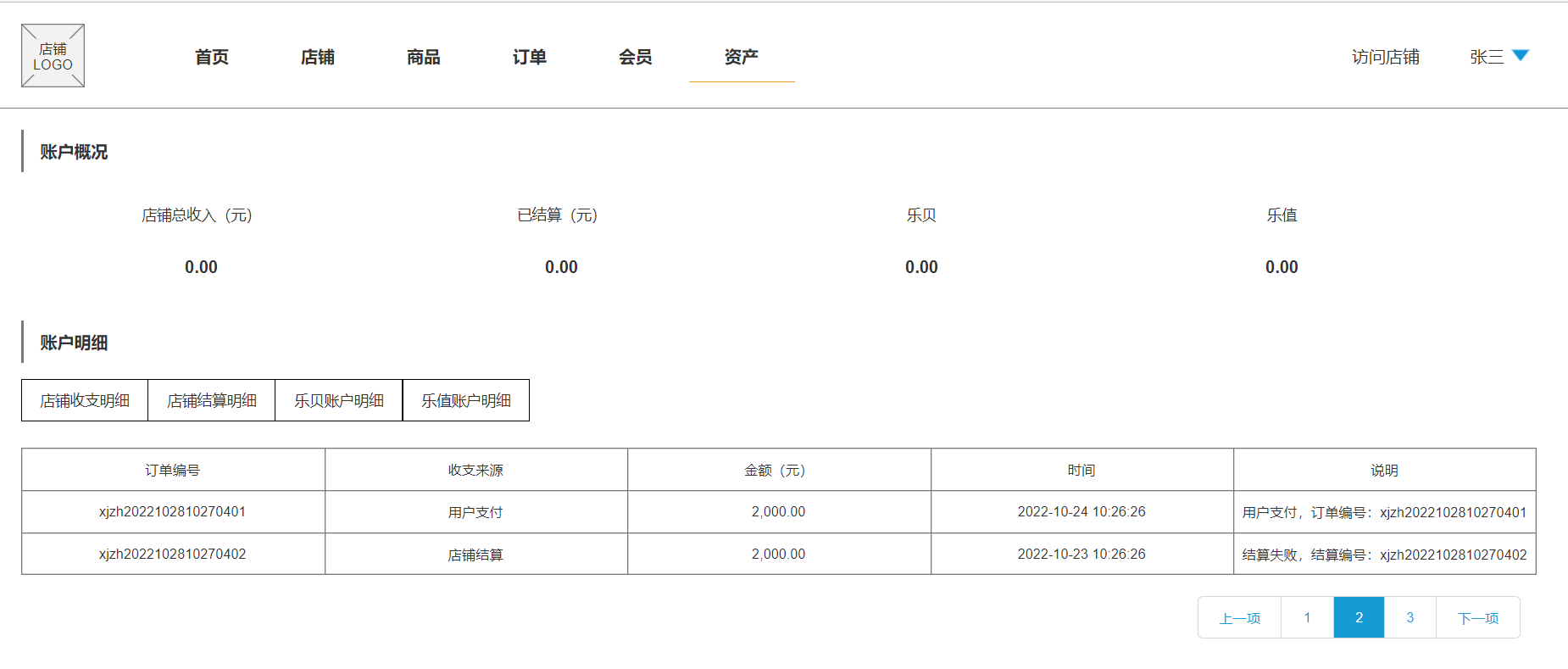The image size is (1568, 669).
Task: Click the 账户概况 section heading
Action: coord(74,152)
